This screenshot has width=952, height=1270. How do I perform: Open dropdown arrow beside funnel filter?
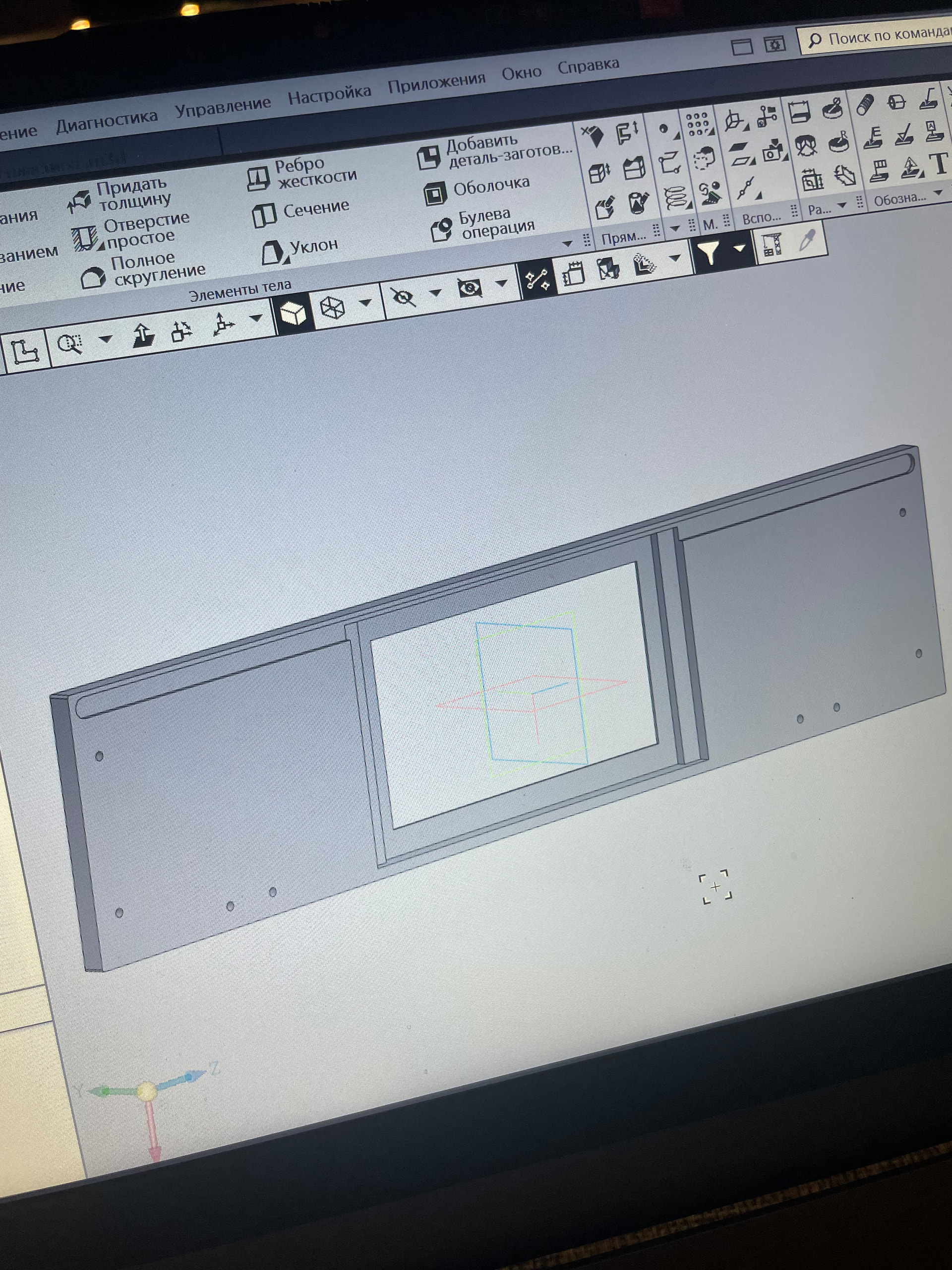pos(740,248)
